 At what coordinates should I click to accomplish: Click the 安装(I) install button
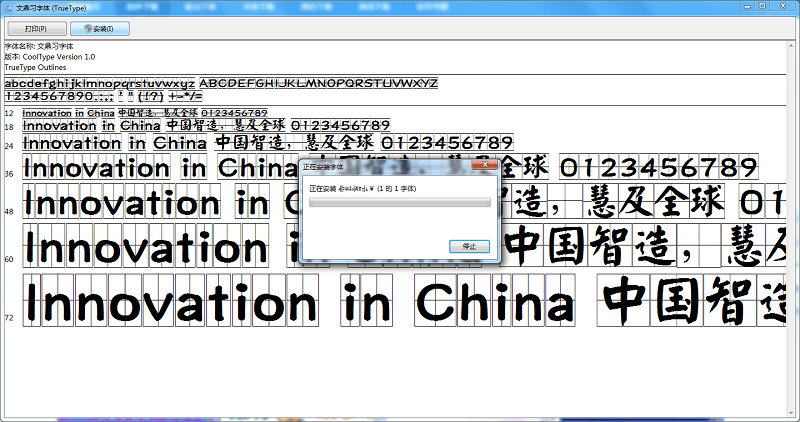tap(99, 29)
